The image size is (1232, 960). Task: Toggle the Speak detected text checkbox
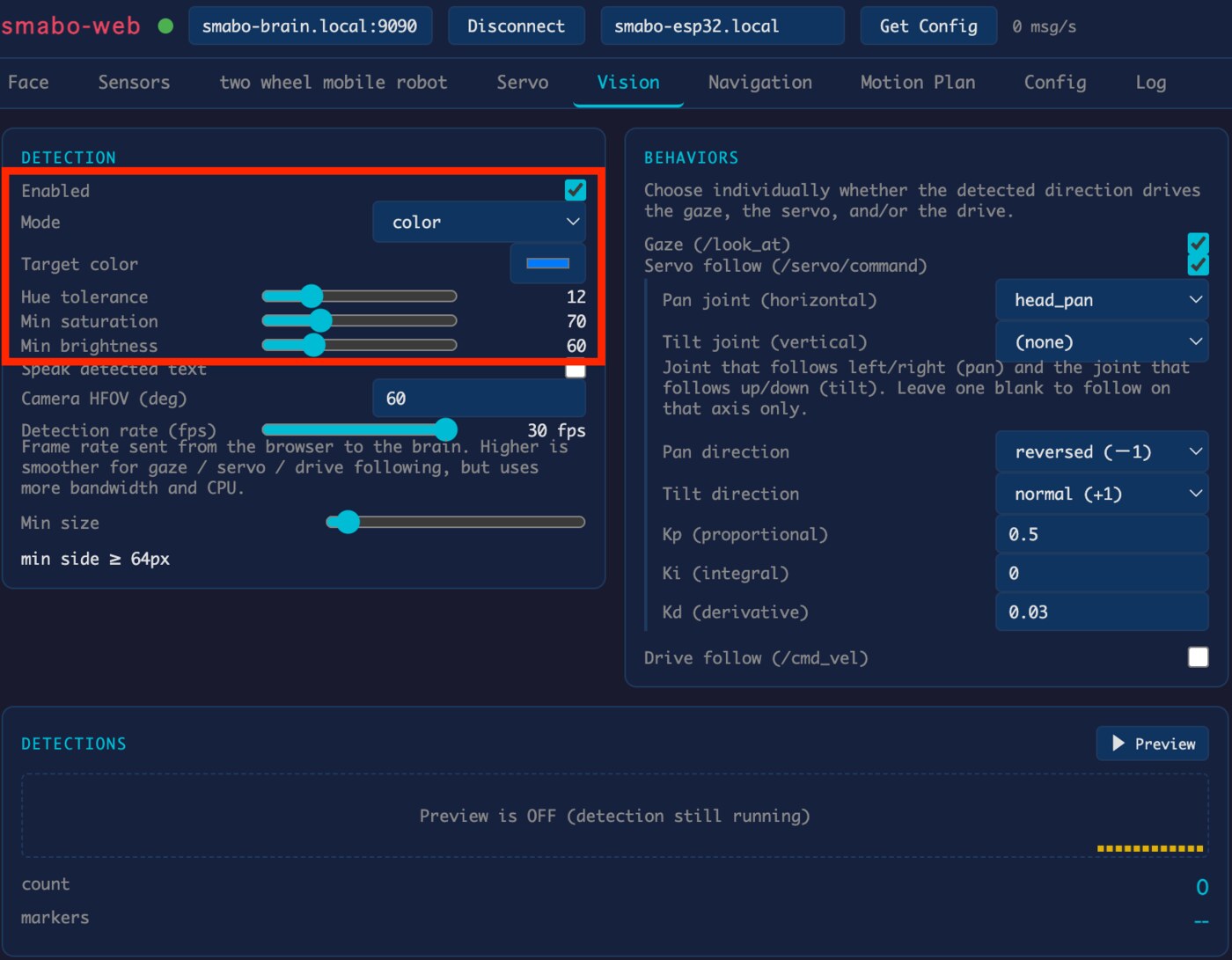click(x=576, y=370)
